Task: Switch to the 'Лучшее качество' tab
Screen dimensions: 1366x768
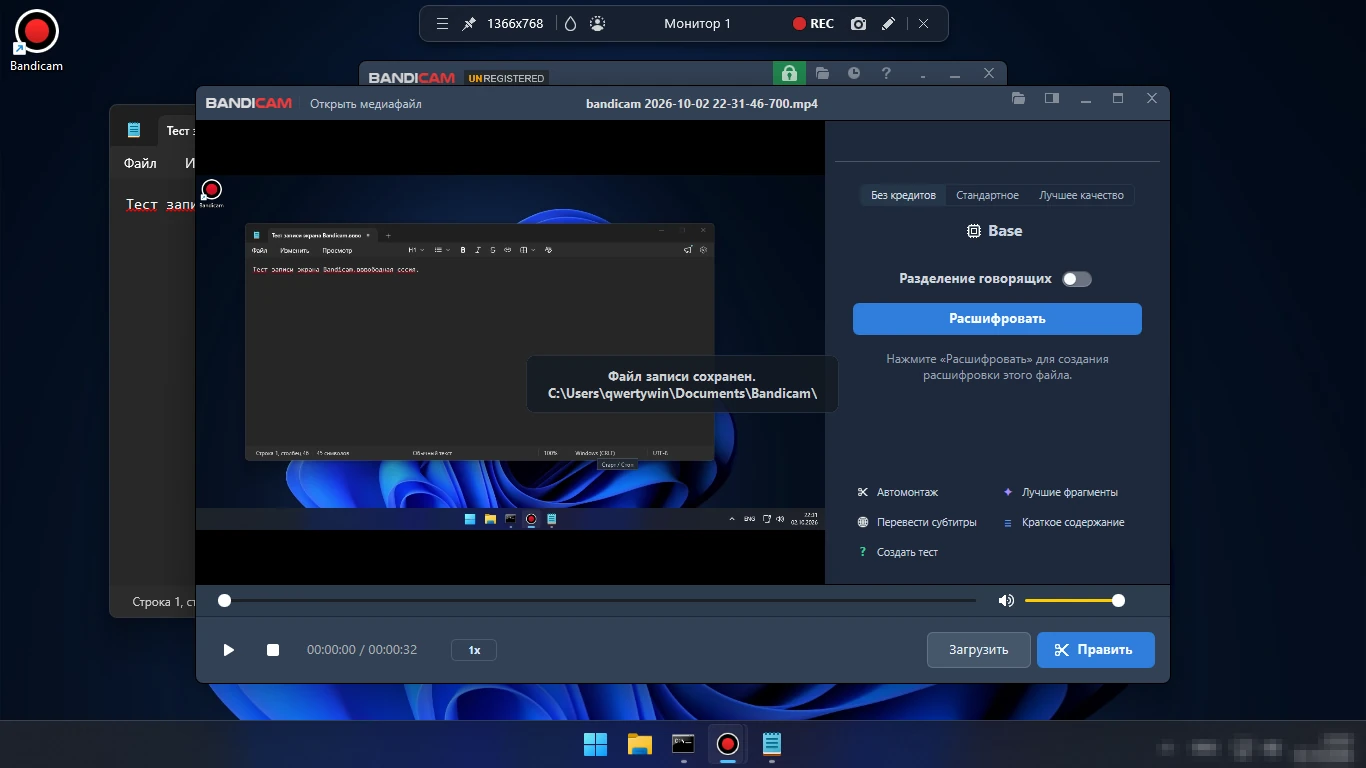Action: pyautogui.click(x=1081, y=195)
